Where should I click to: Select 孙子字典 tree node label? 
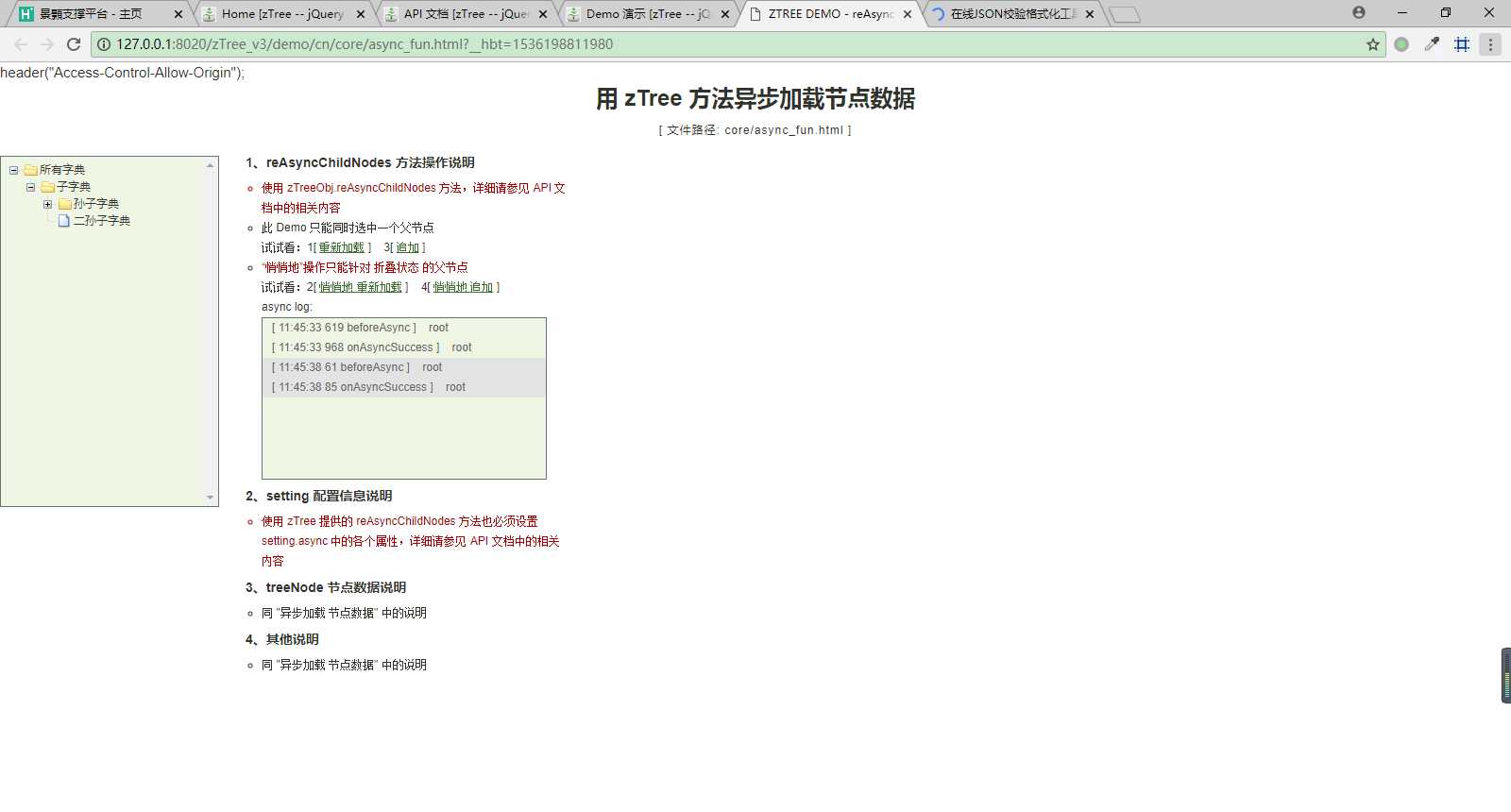[x=96, y=204]
